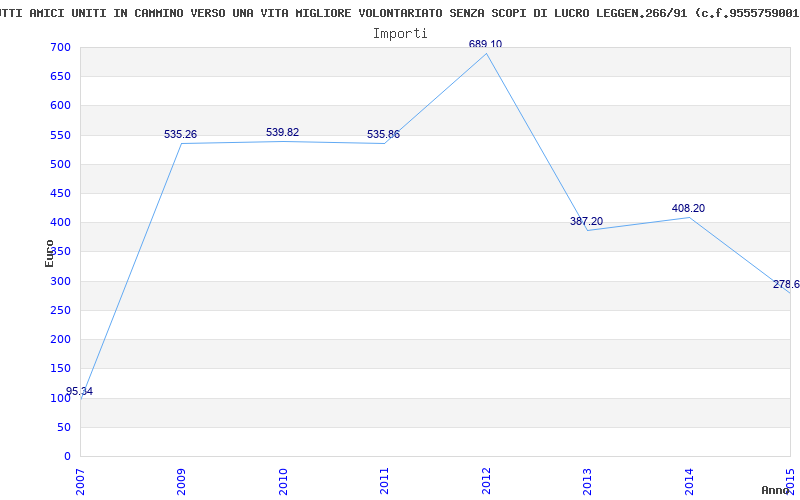Click the 200 y-axis value
The image size is (800, 500).
[x=60, y=339]
